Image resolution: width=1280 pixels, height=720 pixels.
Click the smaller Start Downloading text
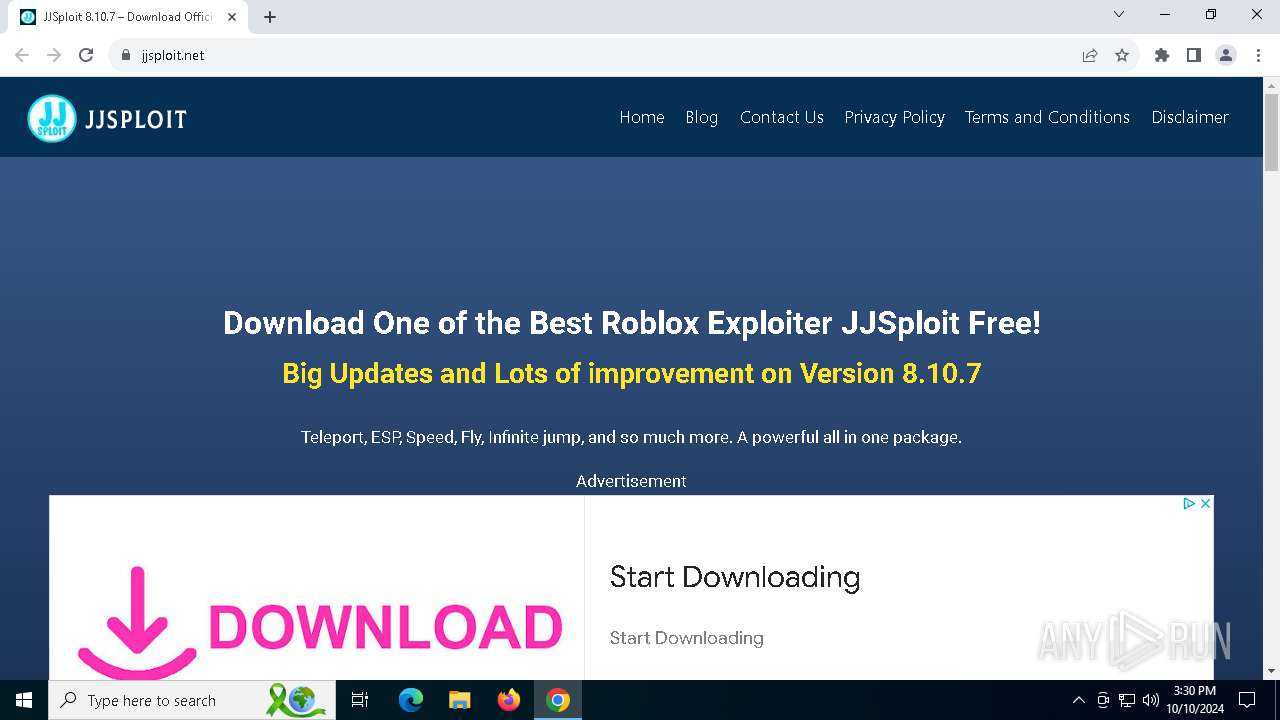point(687,638)
